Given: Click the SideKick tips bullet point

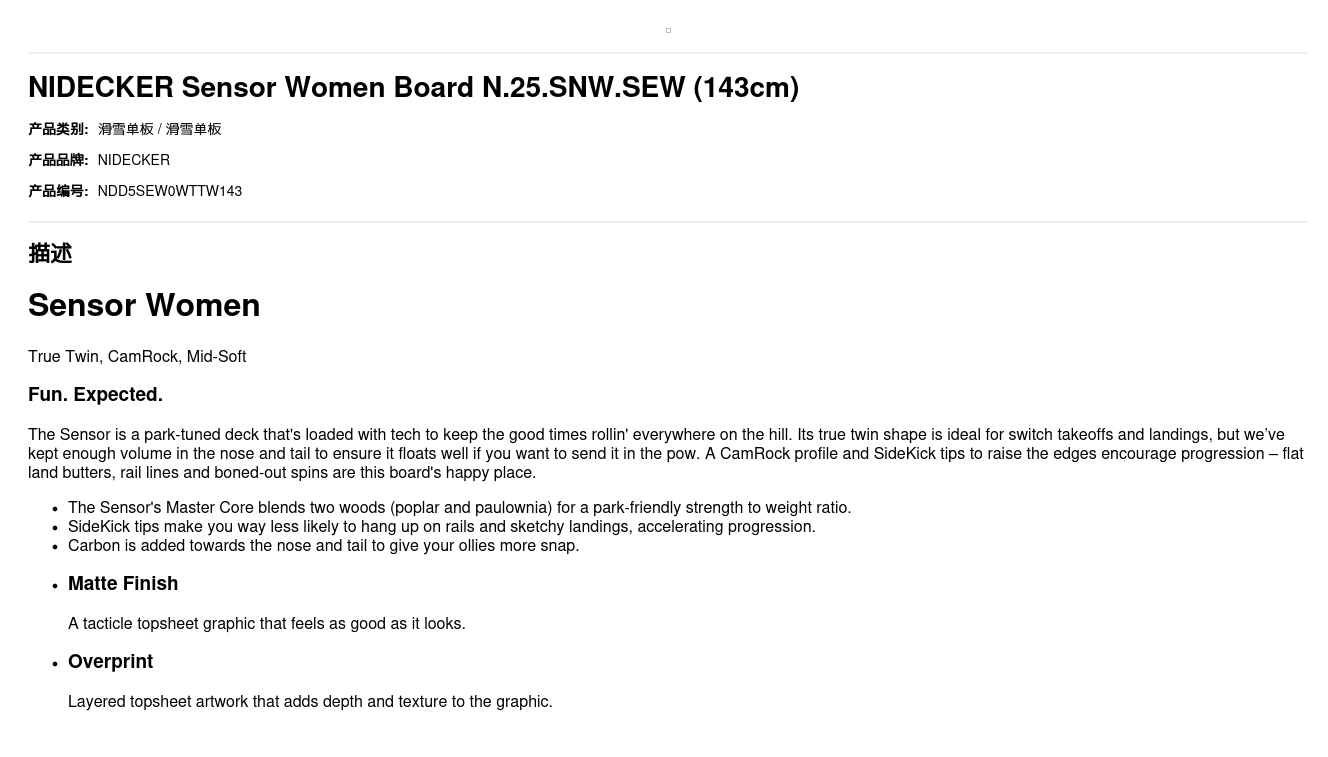Looking at the screenshot, I should 441,527.
